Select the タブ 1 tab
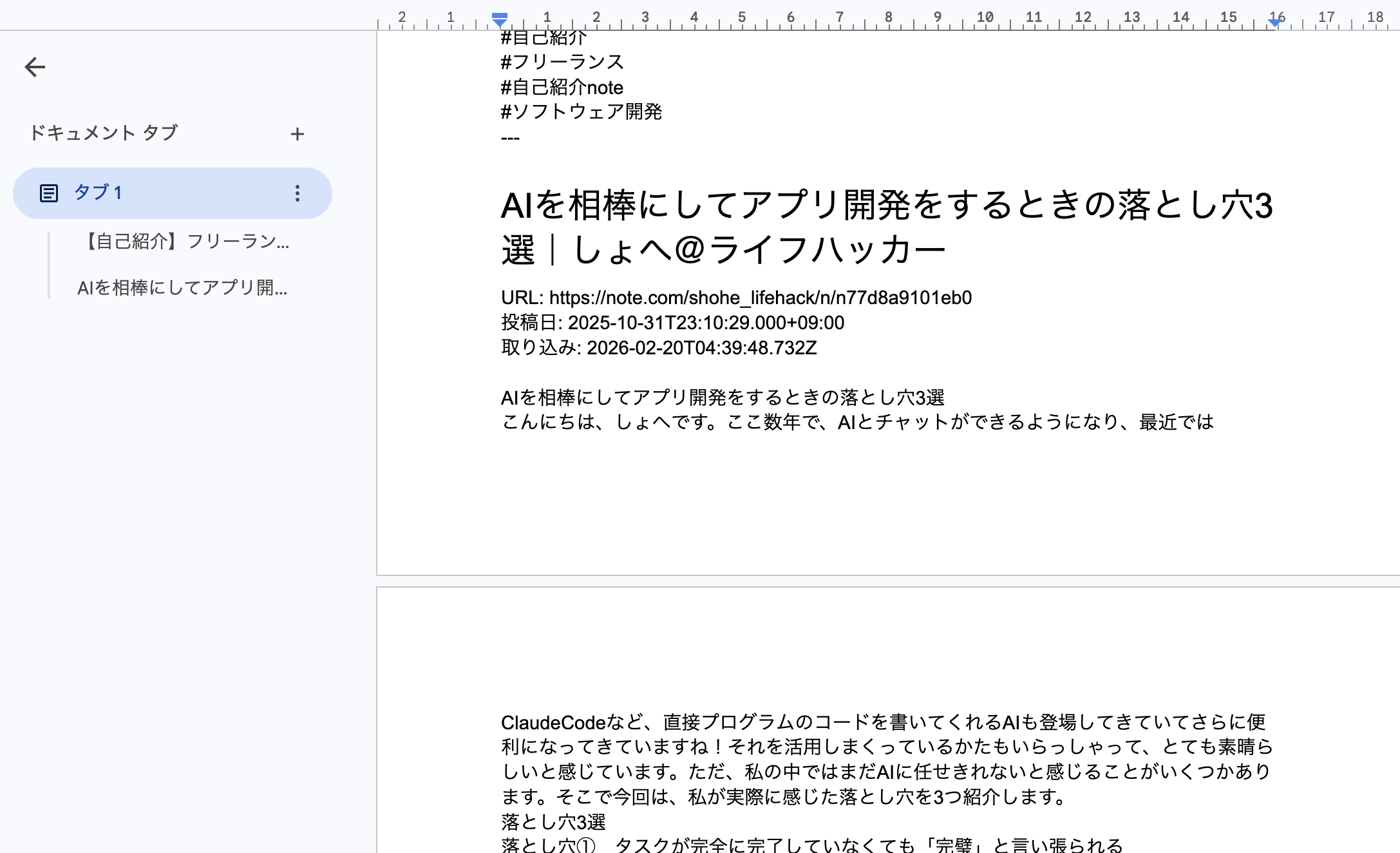1400x853 pixels. [x=98, y=193]
